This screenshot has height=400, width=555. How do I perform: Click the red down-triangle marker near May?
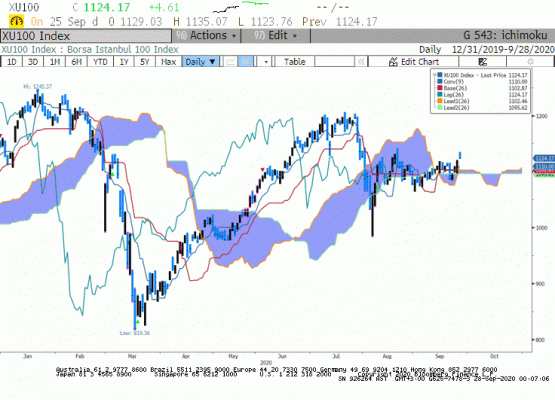pyautogui.click(x=262, y=170)
